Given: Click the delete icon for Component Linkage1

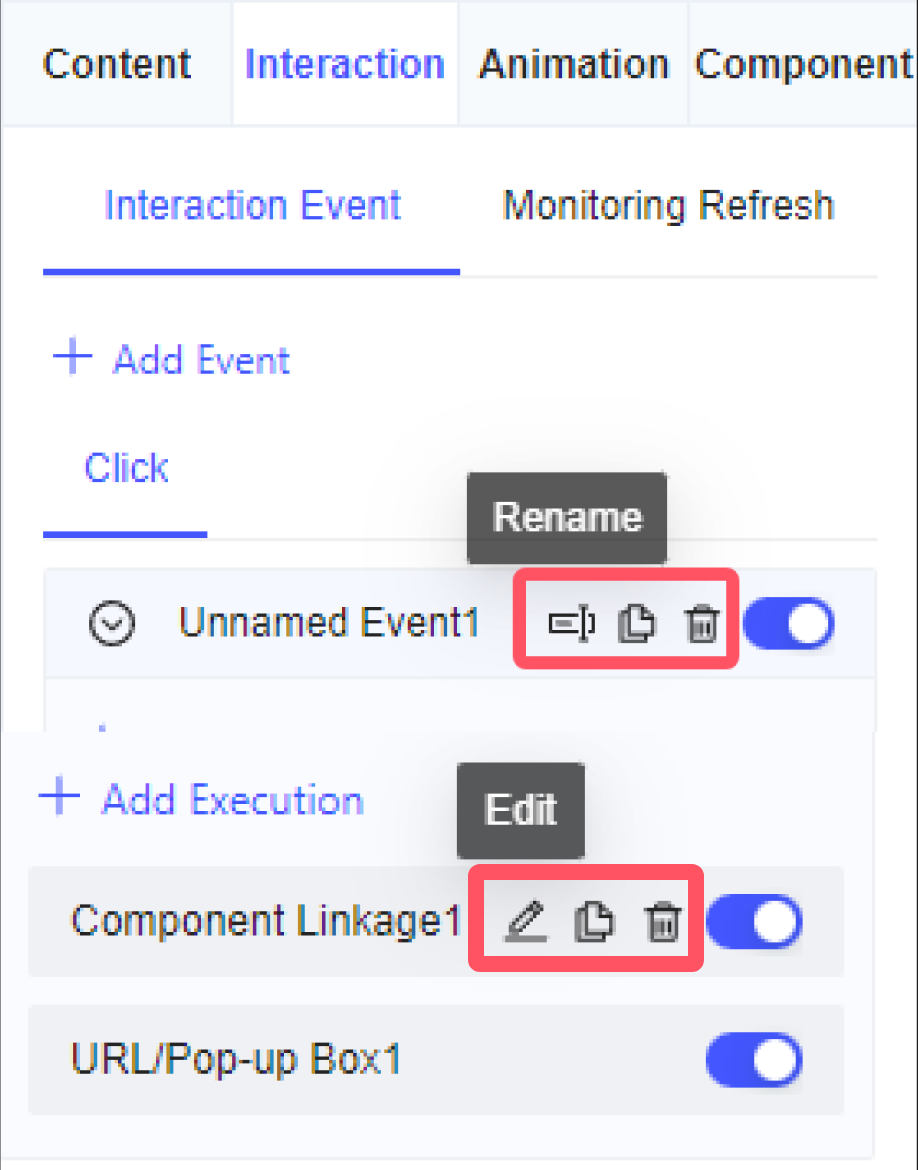Looking at the screenshot, I should point(662,921).
